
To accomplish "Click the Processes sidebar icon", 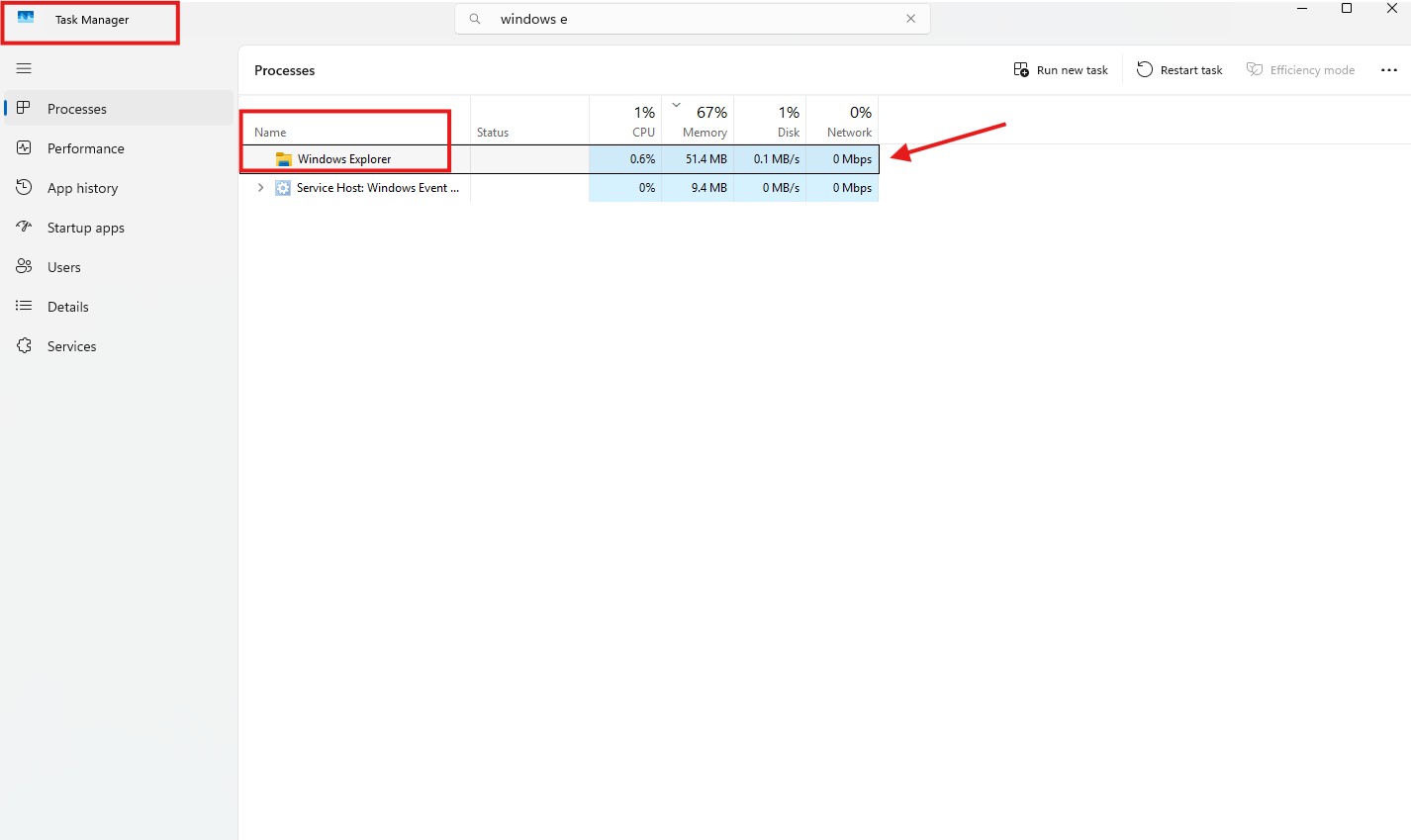I will click(x=24, y=108).
